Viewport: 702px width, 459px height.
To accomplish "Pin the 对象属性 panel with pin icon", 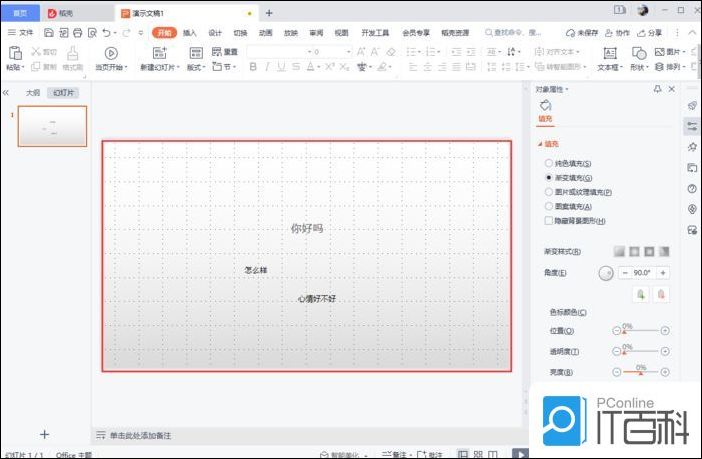I will [x=657, y=89].
